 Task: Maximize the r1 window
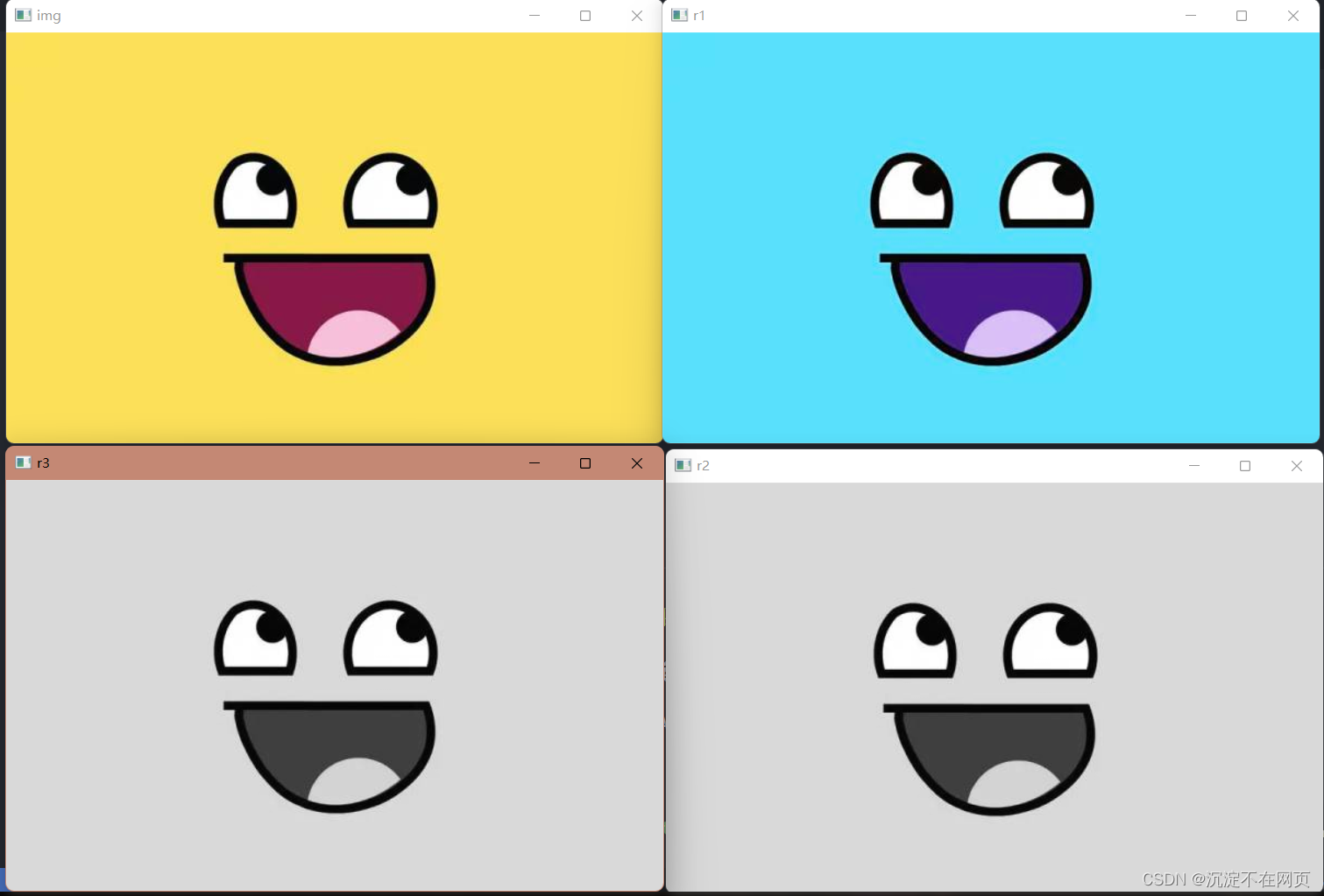(1242, 16)
